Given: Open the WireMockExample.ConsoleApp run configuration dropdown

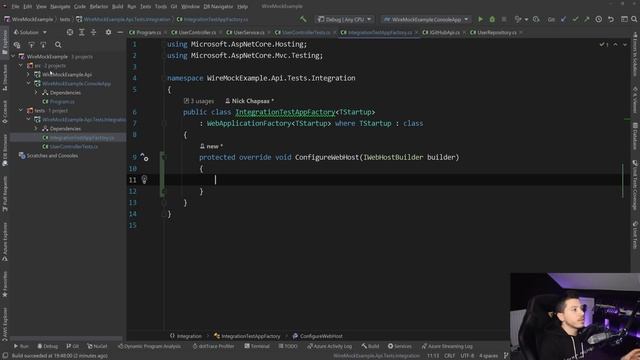Looking at the screenshot, I should (426, 19).
